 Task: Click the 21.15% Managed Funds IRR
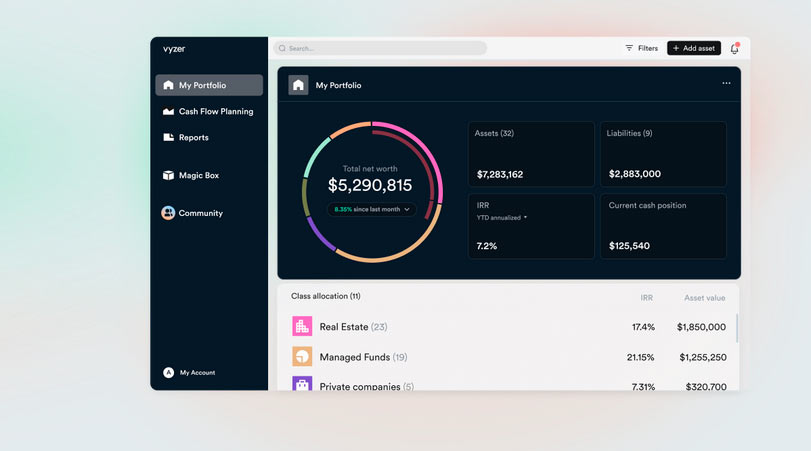640,357
